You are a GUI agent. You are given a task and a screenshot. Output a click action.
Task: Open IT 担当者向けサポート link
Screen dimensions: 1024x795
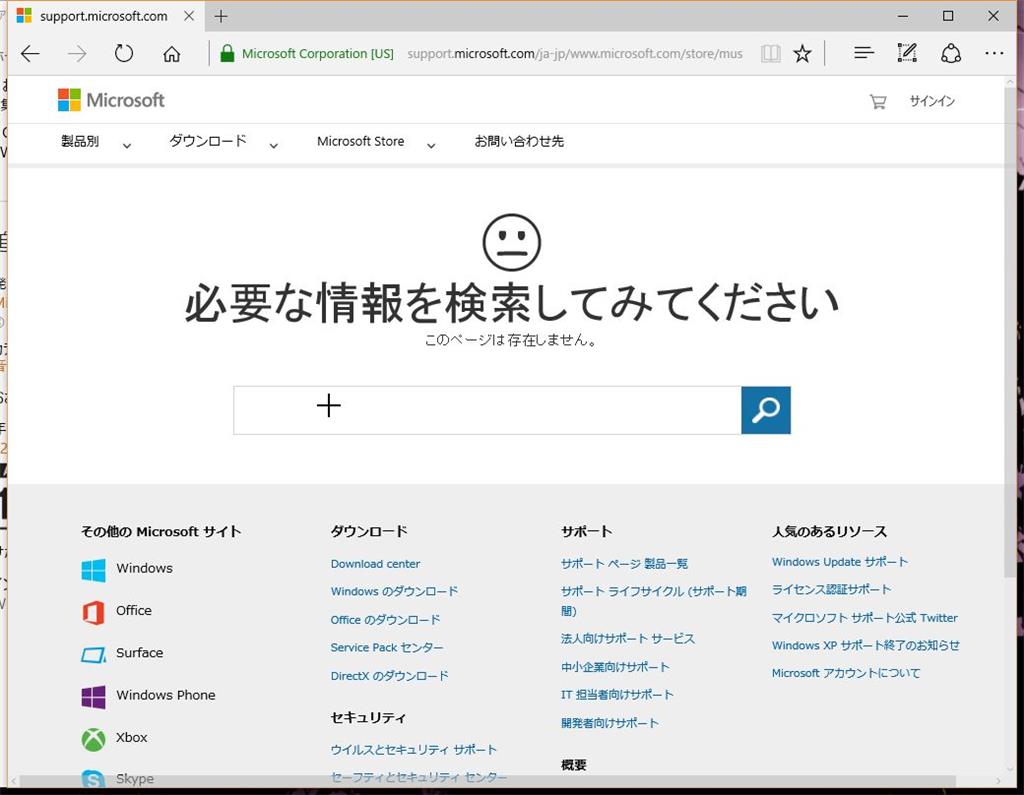(x=617, y=694)
